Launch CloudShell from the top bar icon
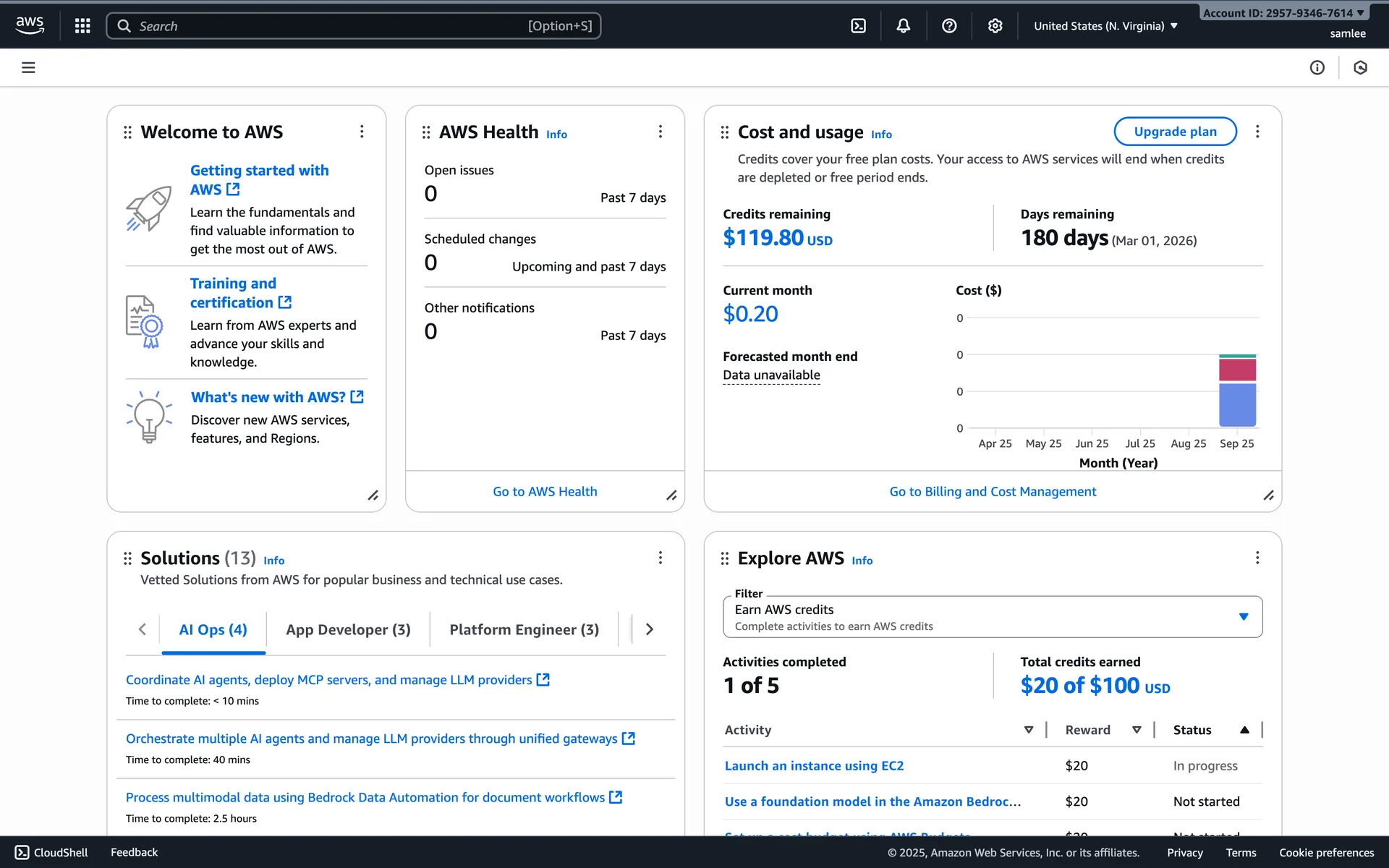Viewport: 1389px width, 868px height. (x=858, y=26)
